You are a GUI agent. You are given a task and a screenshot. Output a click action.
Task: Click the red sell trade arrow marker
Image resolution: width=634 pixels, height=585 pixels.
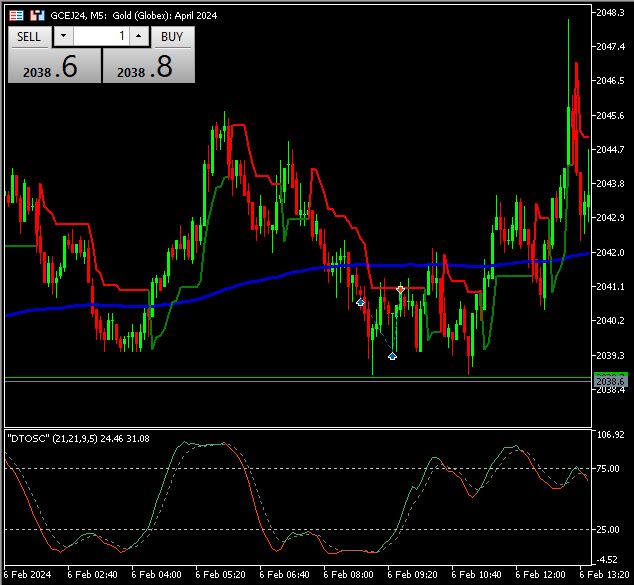tap(400, 289)
